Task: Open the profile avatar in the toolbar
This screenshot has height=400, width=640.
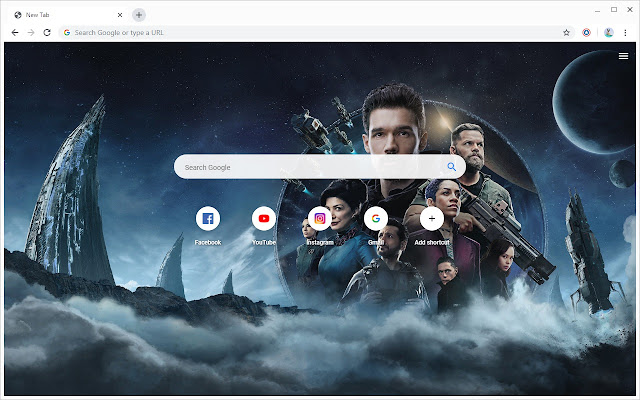Action: tap(609, 33)
